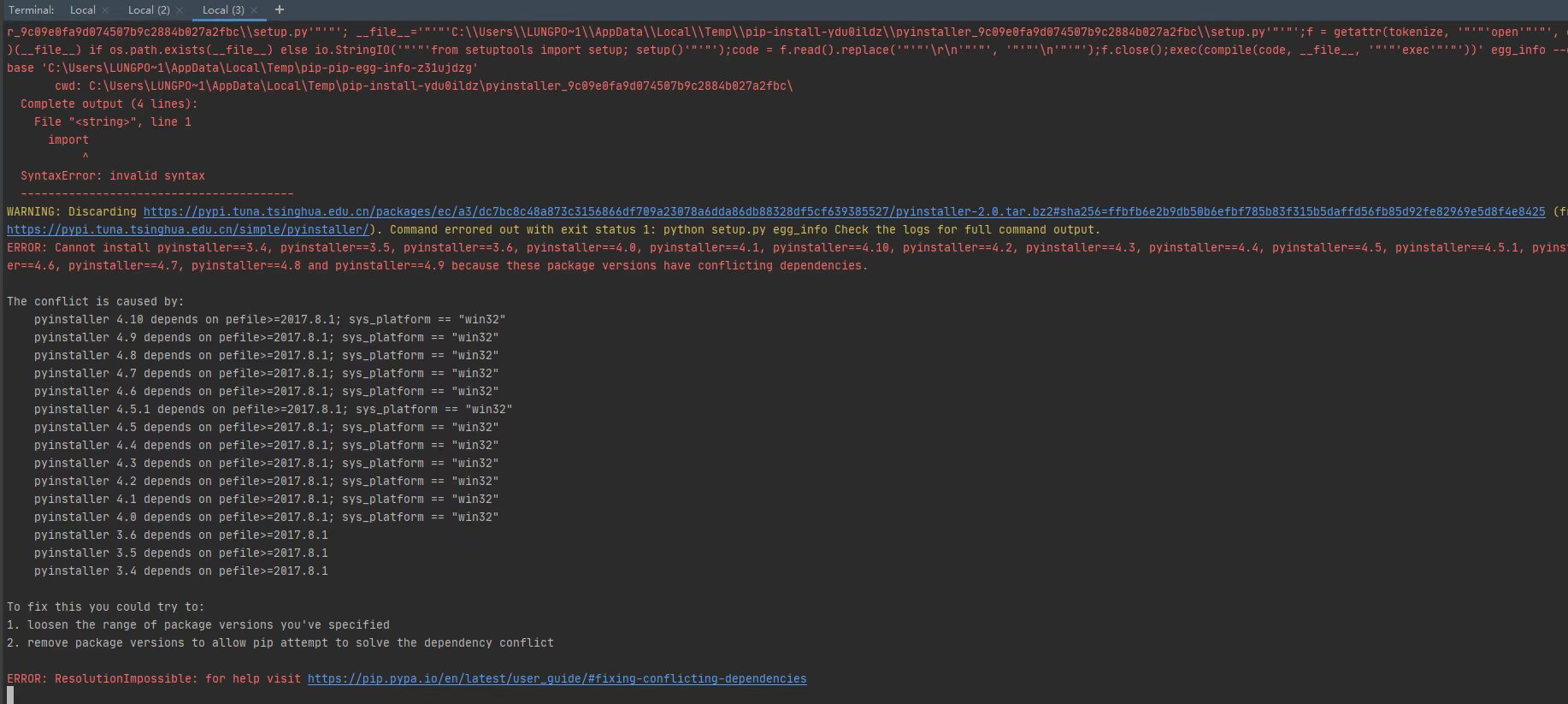Close the Local (3) terminal tab
Screen dimensions: 1568x704
254,10
